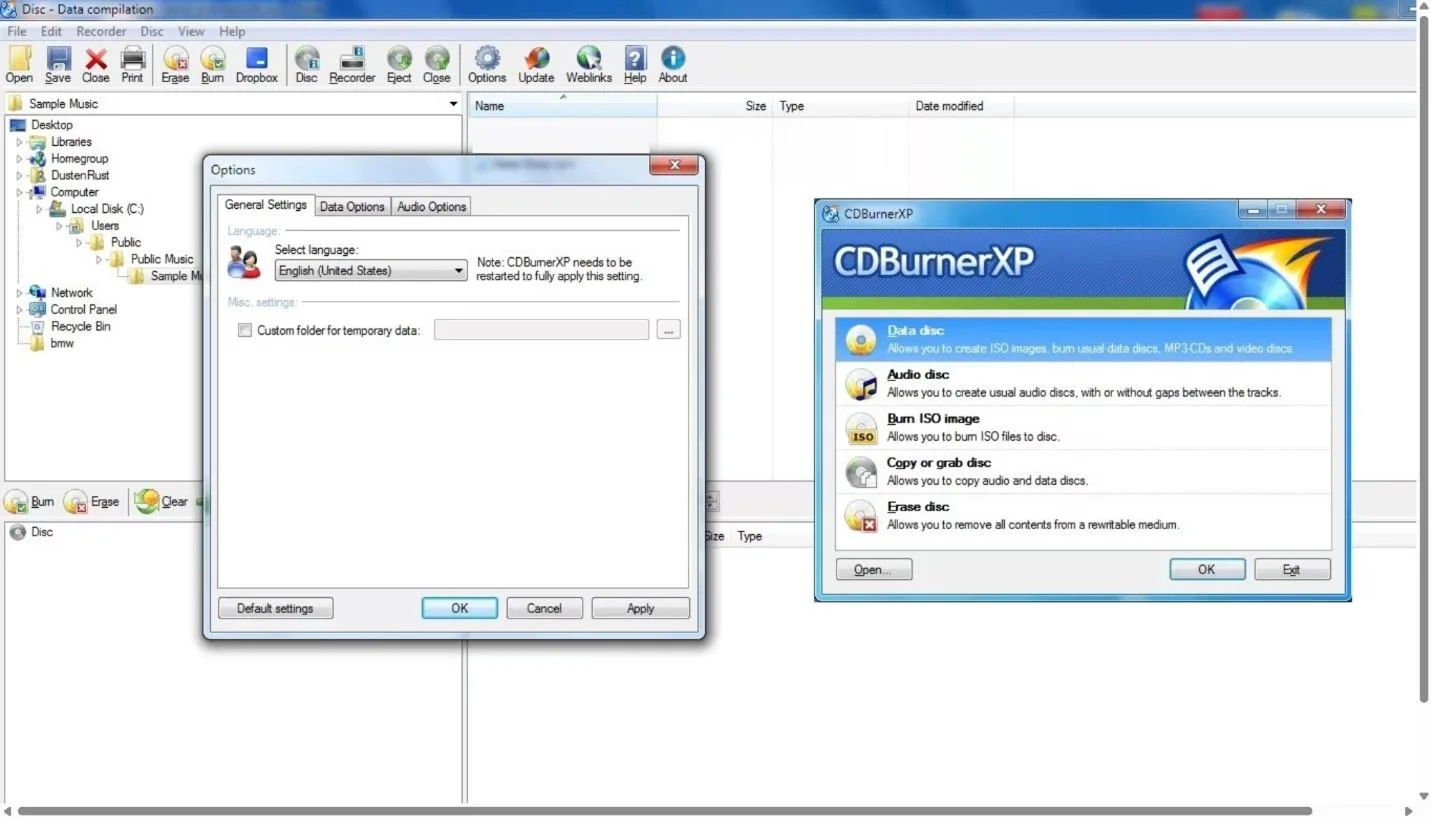Click OK in the Options dialog

click(x=459, y=608)
